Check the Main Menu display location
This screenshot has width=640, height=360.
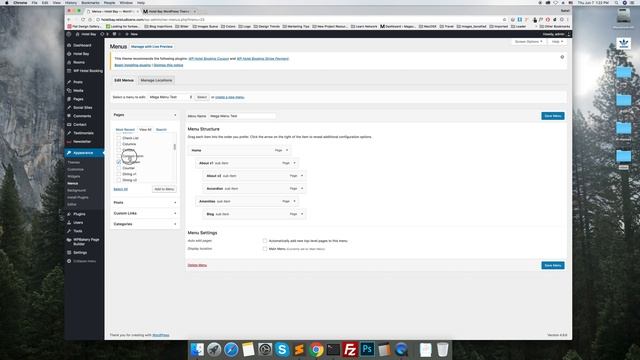coord(265,249)
